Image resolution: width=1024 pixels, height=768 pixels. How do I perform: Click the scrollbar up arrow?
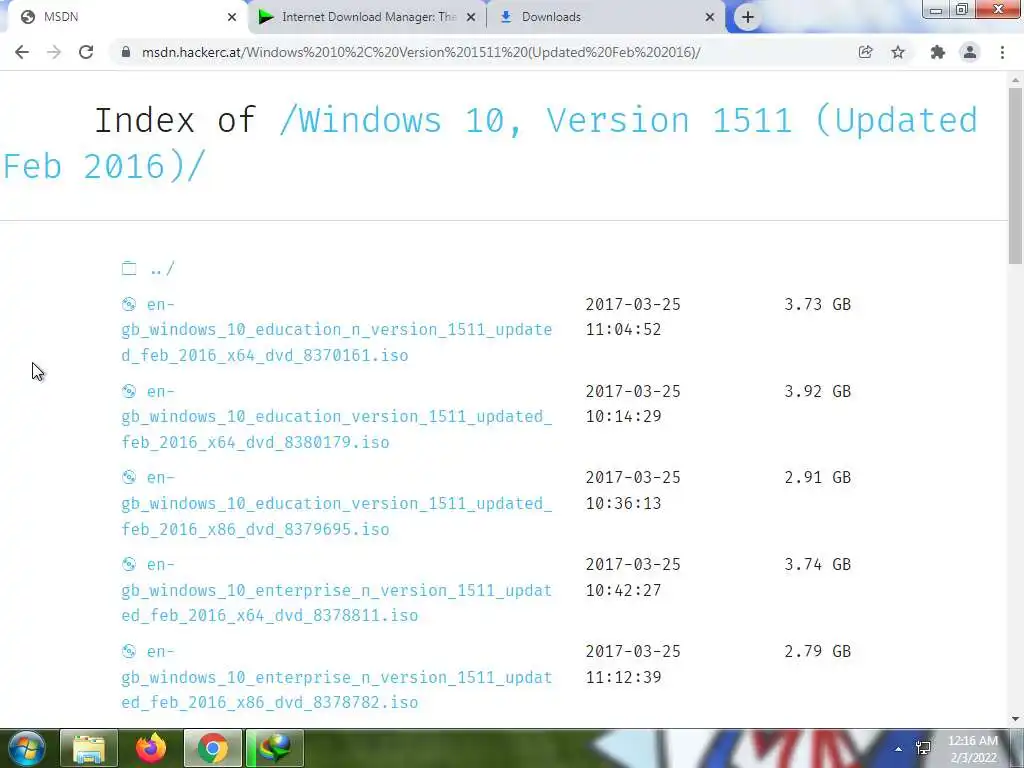click(1016, 80)
